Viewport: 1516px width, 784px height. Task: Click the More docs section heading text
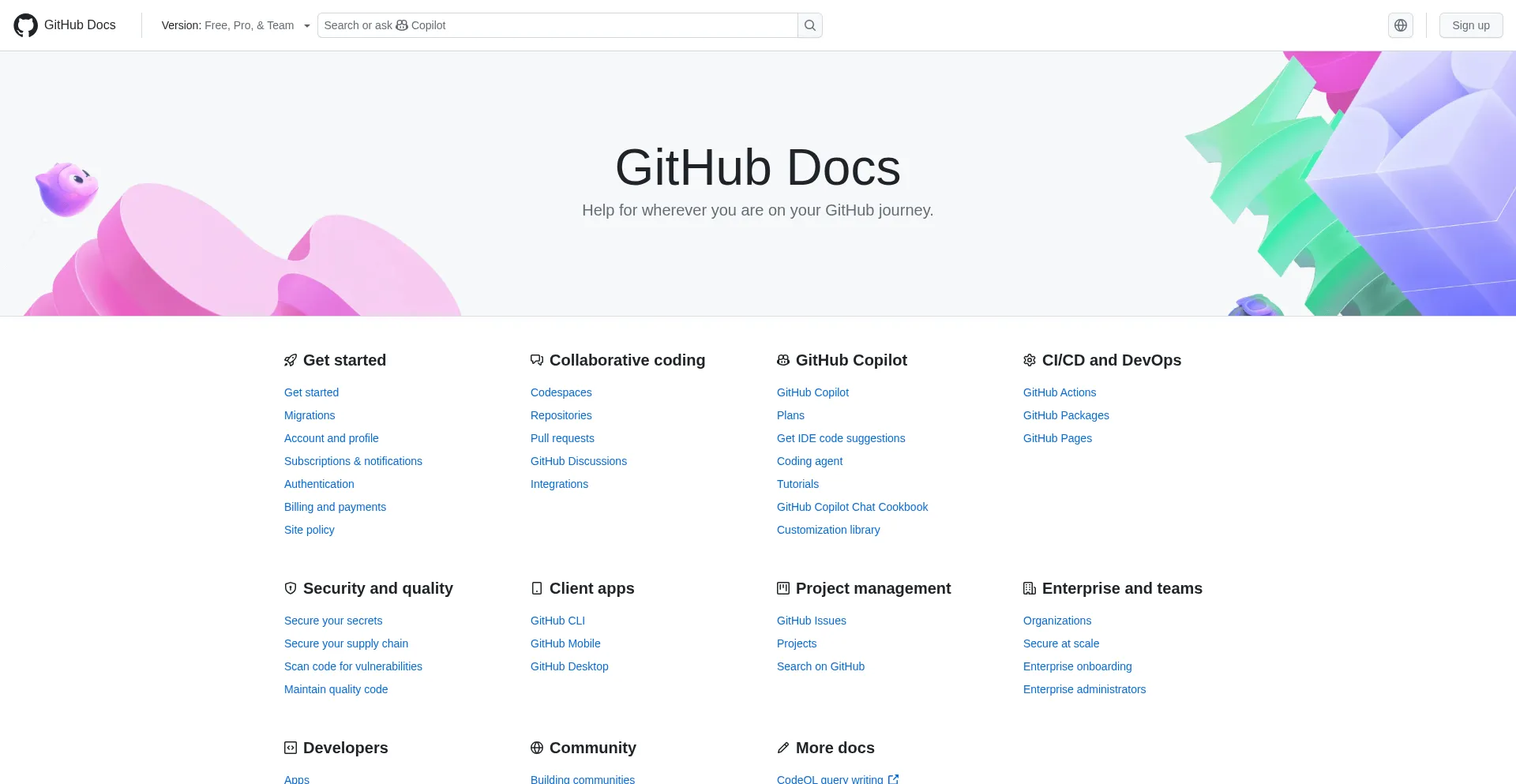click(835, 748)
